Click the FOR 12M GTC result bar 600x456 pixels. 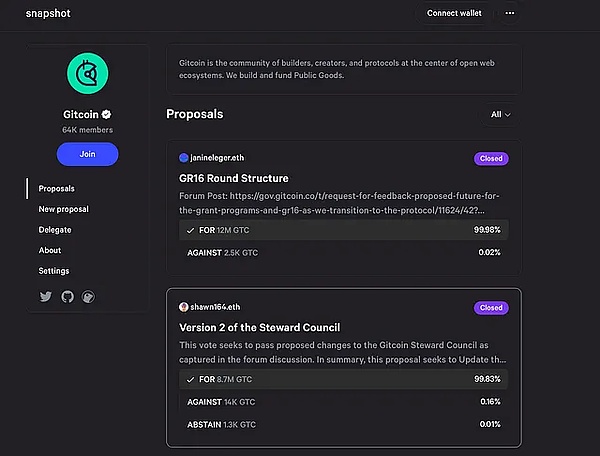pos(342,230)
